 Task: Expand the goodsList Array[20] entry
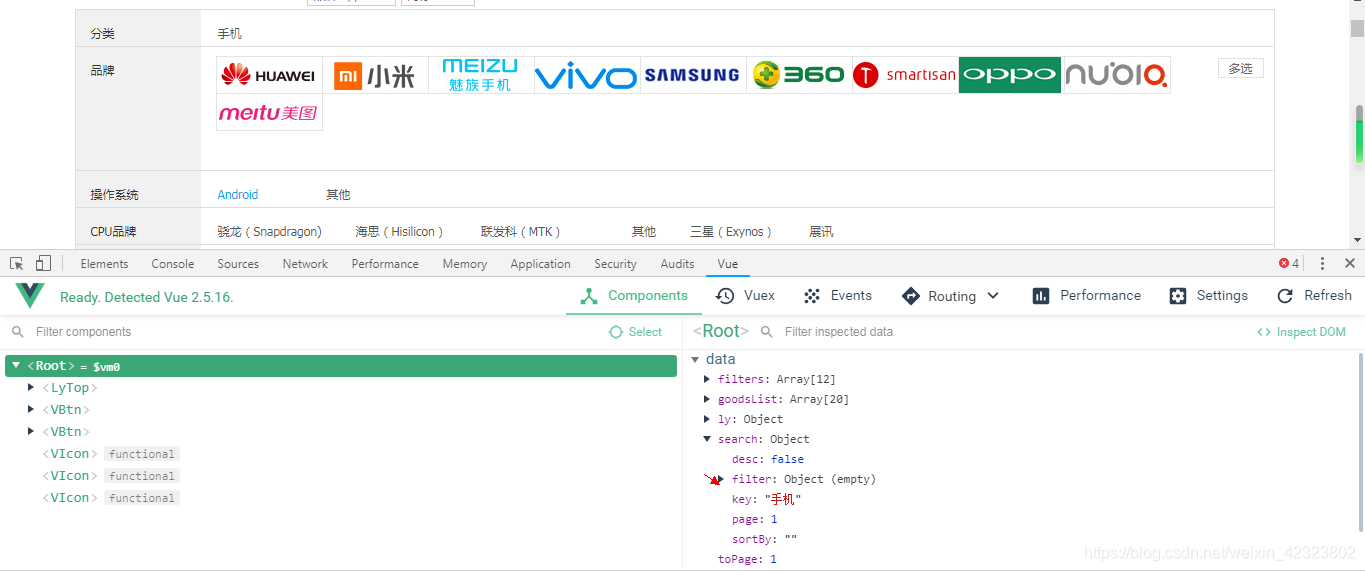(707, 399)
